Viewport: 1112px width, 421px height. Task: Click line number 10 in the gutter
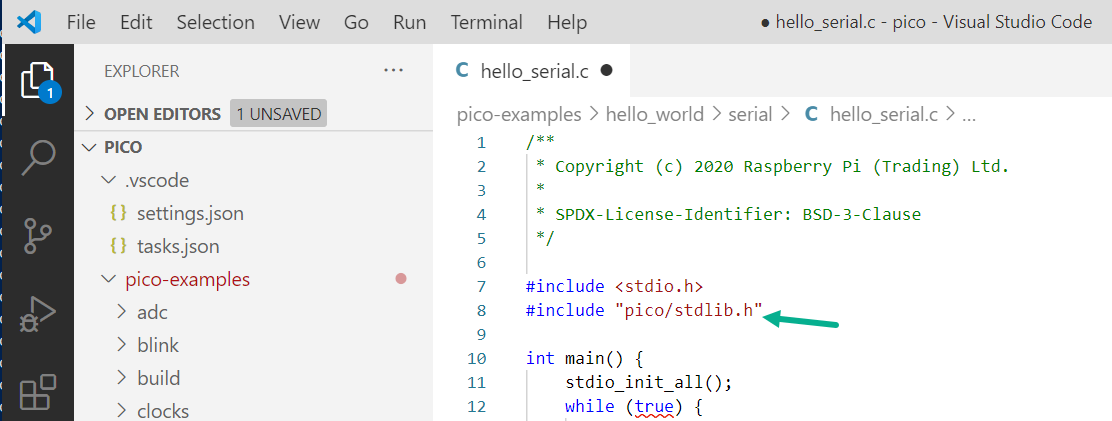(x=477, y=358)
